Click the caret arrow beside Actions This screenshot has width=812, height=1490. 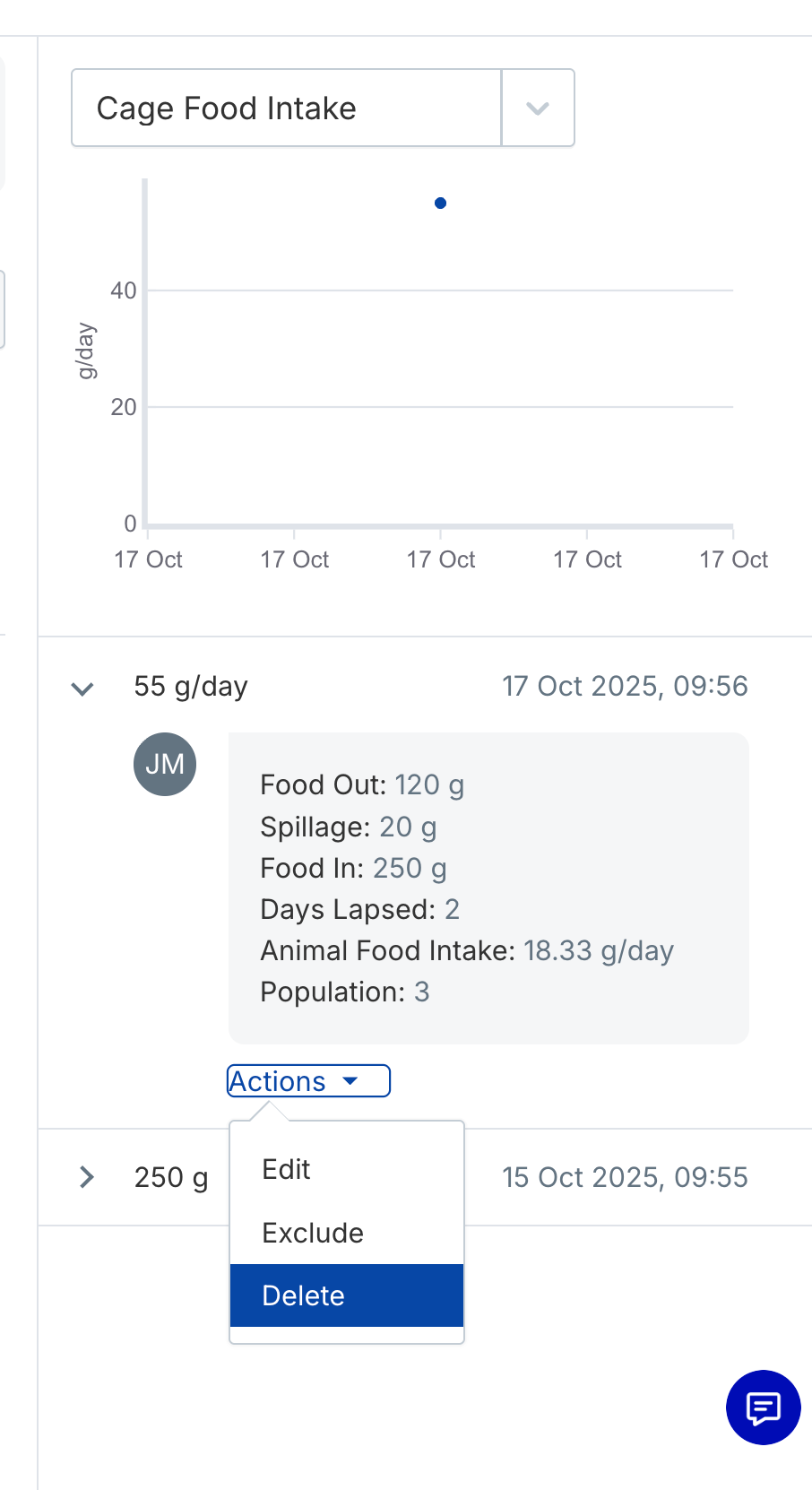coord(350,1081)
